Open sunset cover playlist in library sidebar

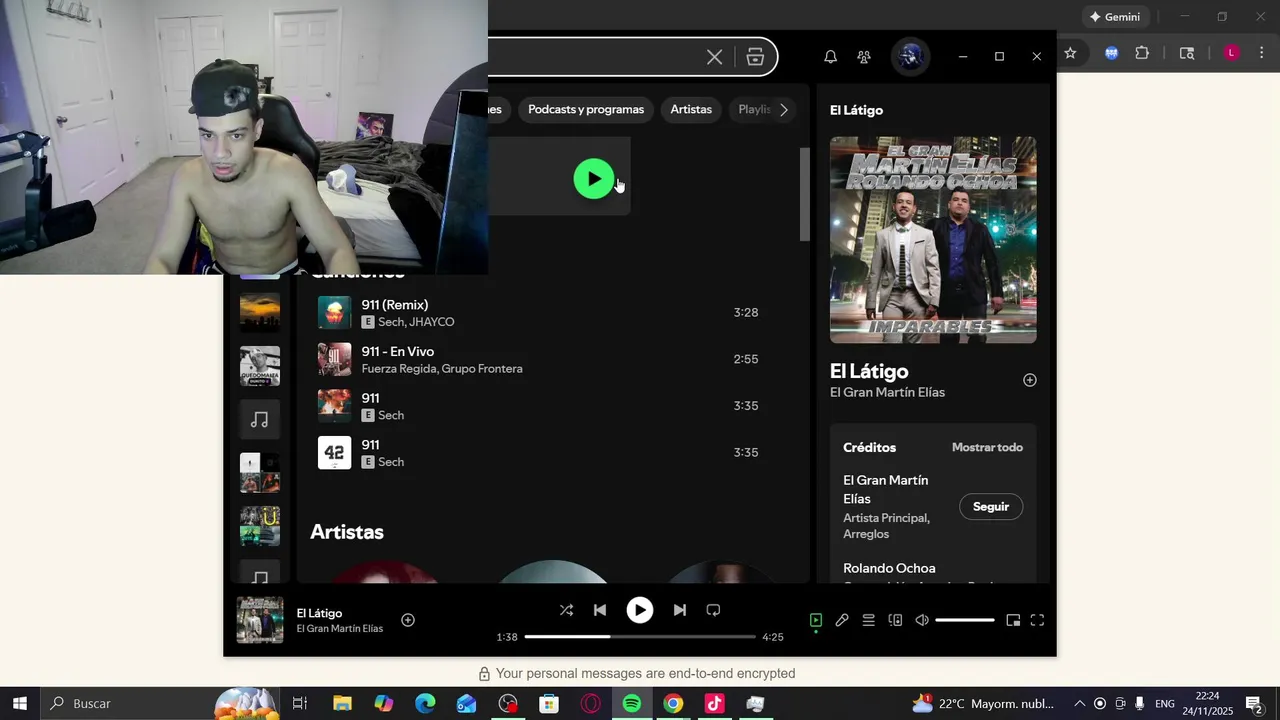coord(260,312)
